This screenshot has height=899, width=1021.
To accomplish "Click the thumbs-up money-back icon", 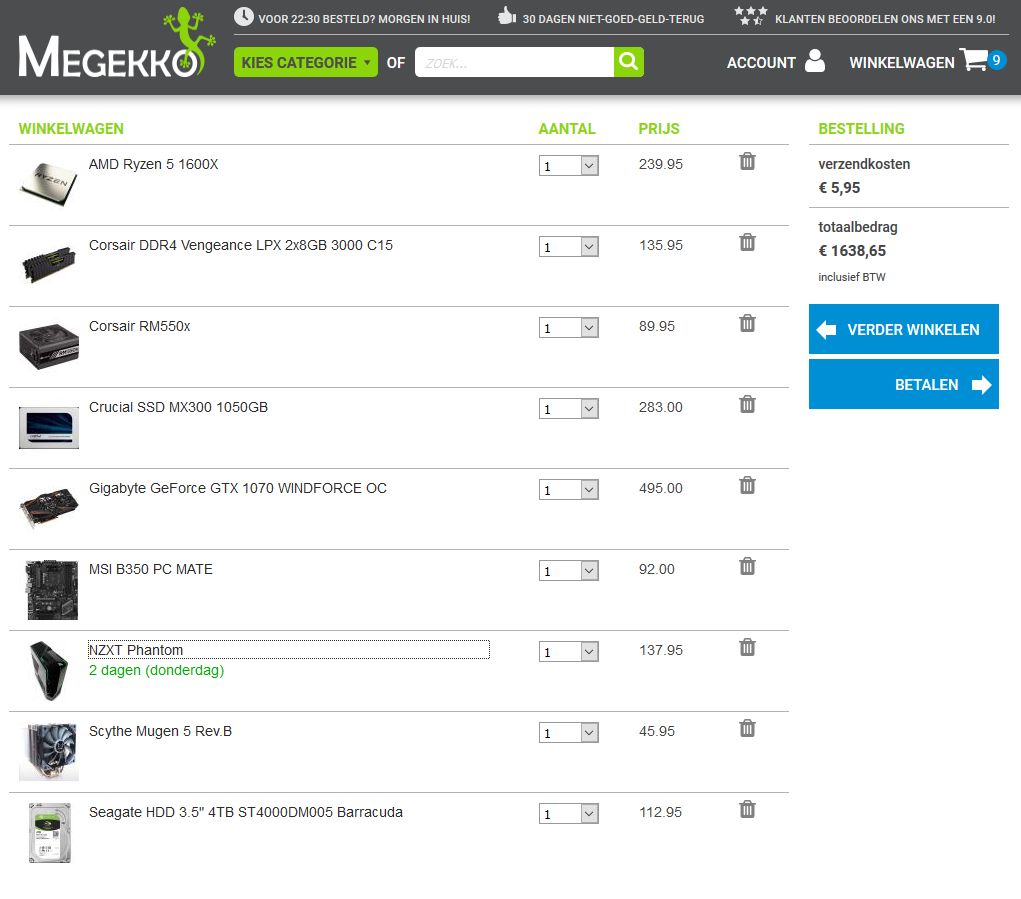I will [507, 16].
